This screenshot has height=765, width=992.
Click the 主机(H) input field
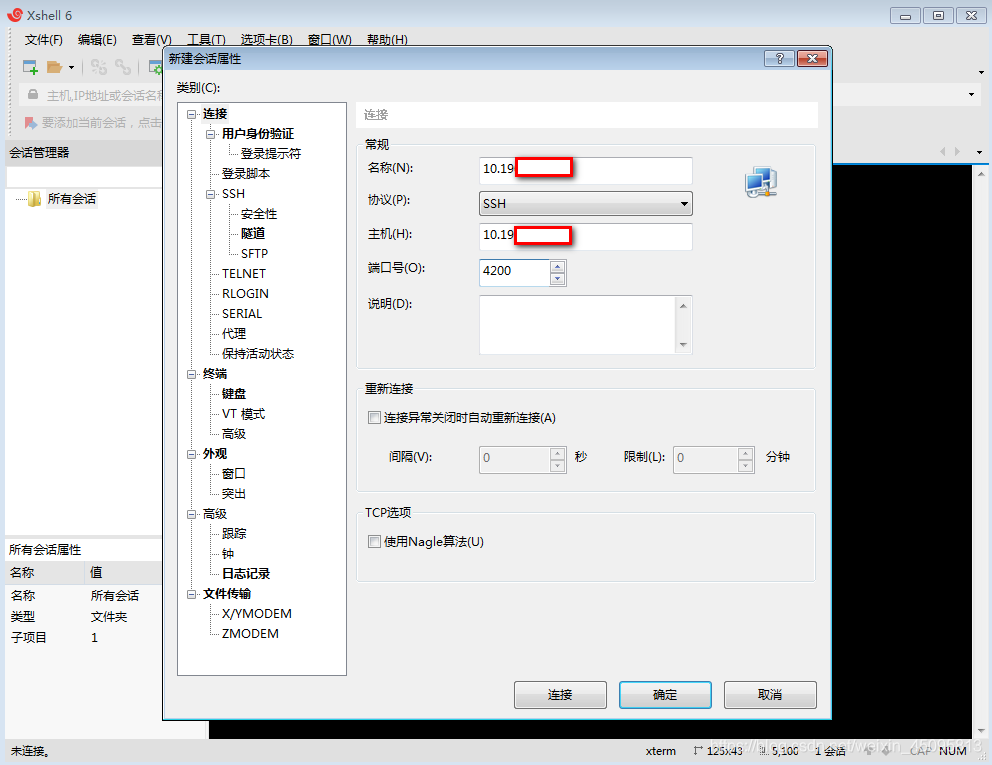tap(586, 236)
